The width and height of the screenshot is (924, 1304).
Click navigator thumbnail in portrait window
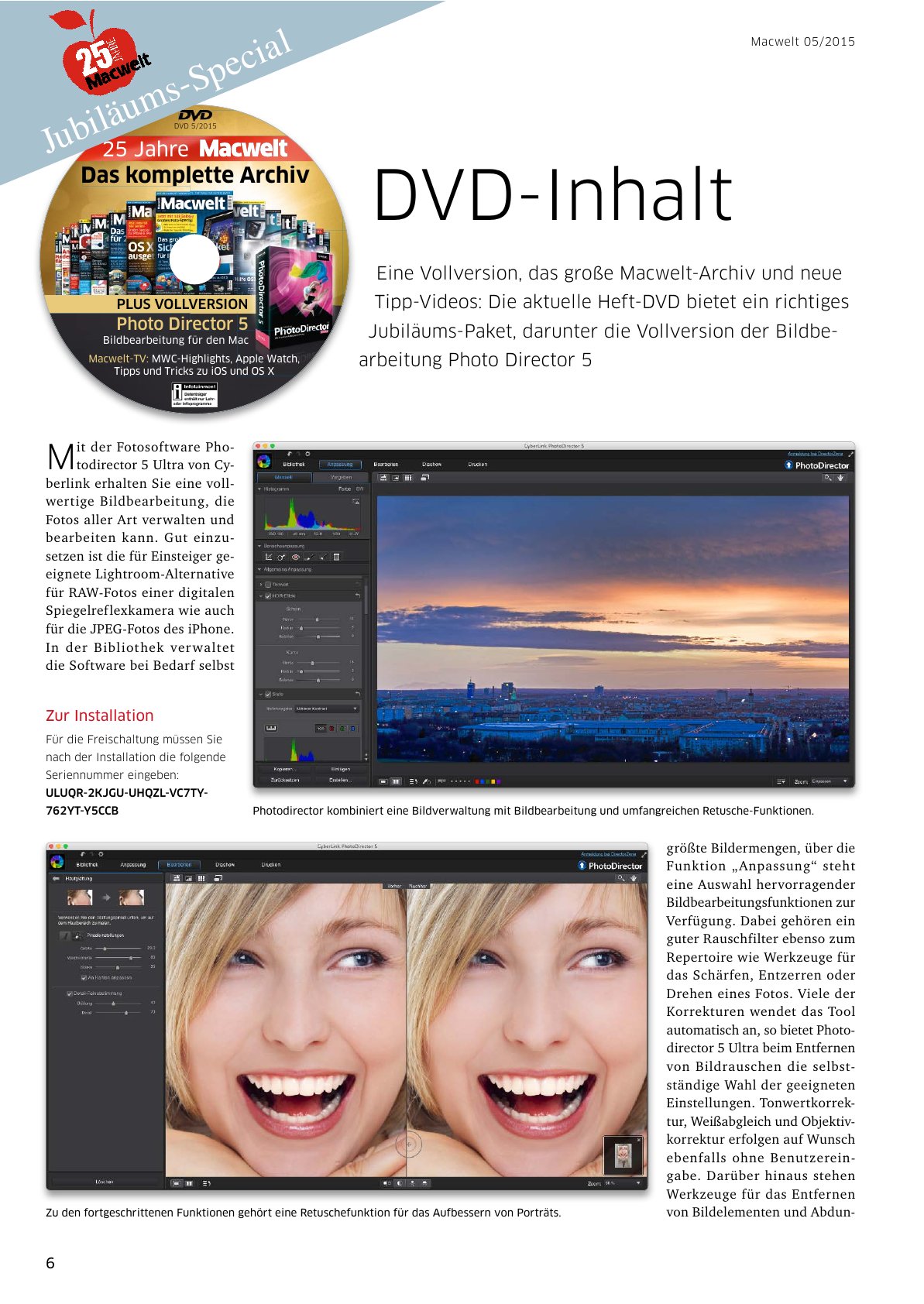click(x=623, y=1157)
